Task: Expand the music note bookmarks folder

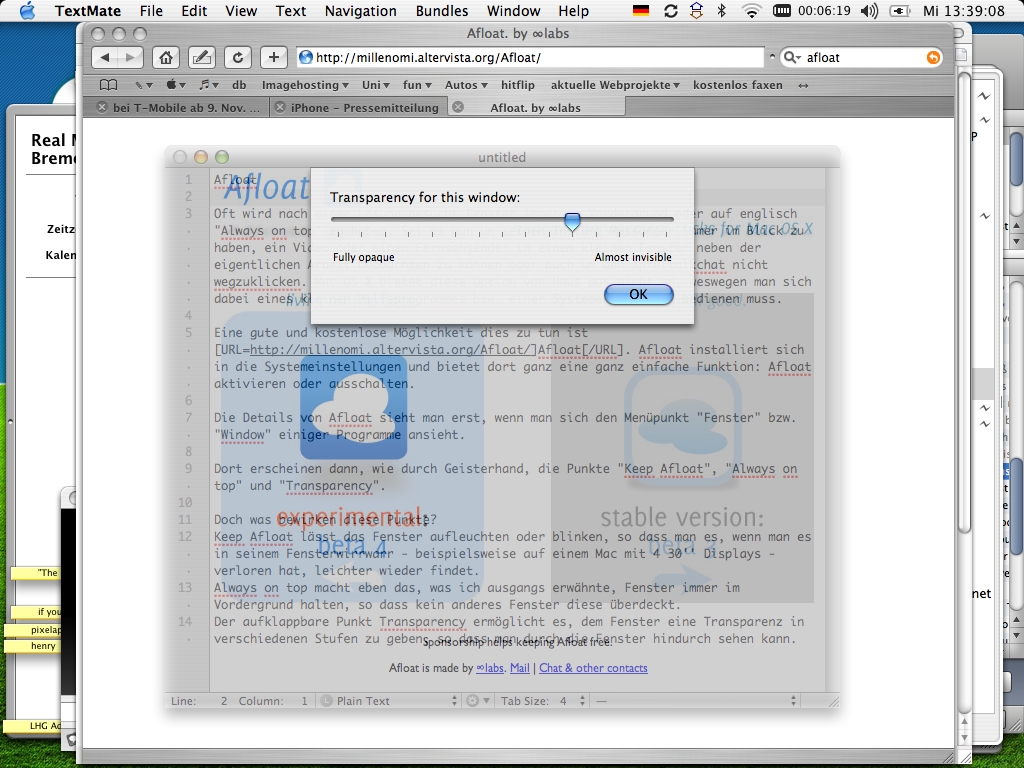Action: tap(209, 85)
